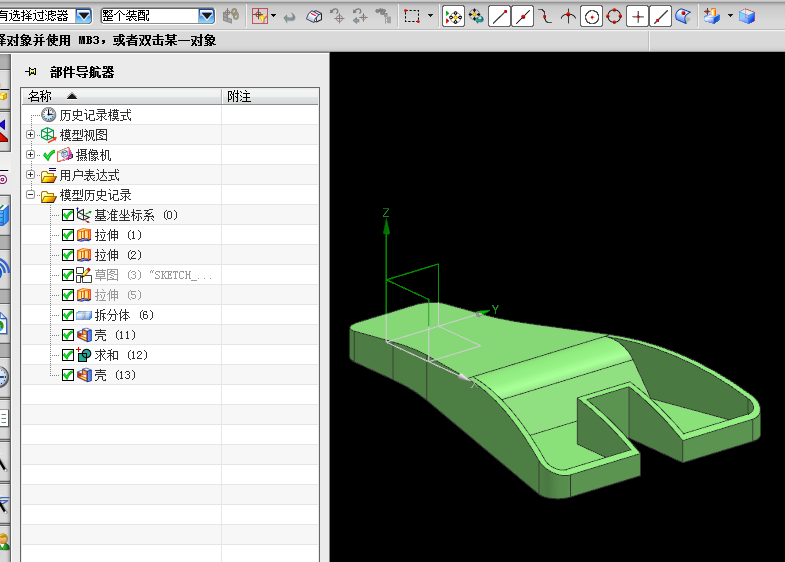
Task: Toggle the 拆分体 (6) feature checkbox
Action: point(68,315)
